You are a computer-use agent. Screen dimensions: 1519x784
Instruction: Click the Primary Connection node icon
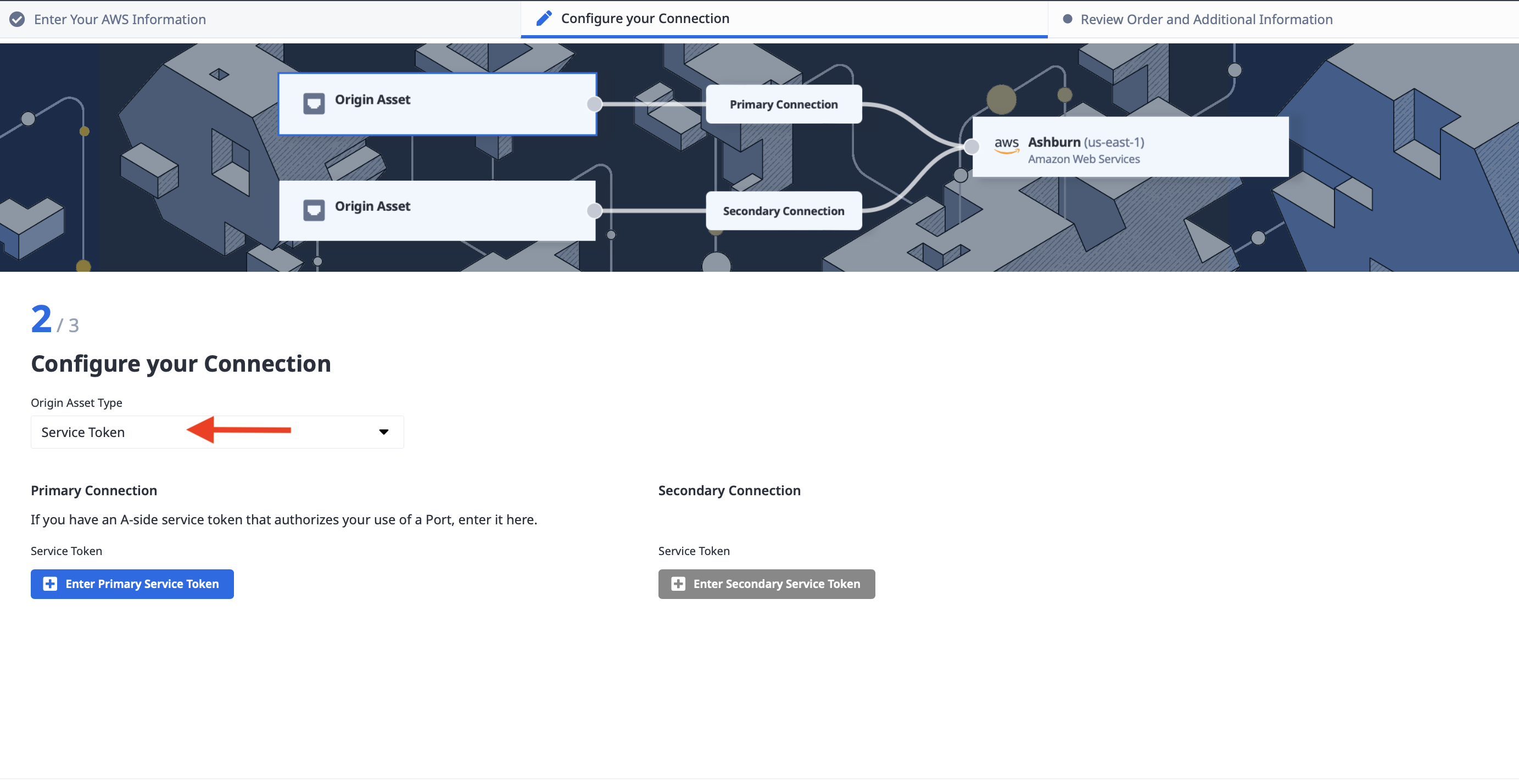[x=784, y=104]
